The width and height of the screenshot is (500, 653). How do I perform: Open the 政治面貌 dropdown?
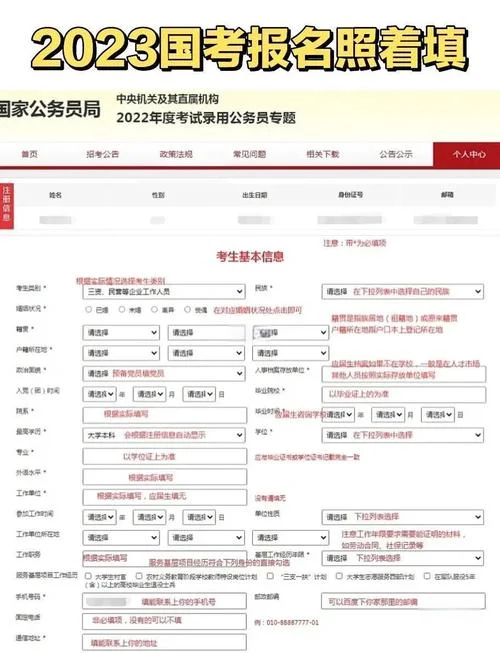(x=164, y=374)
